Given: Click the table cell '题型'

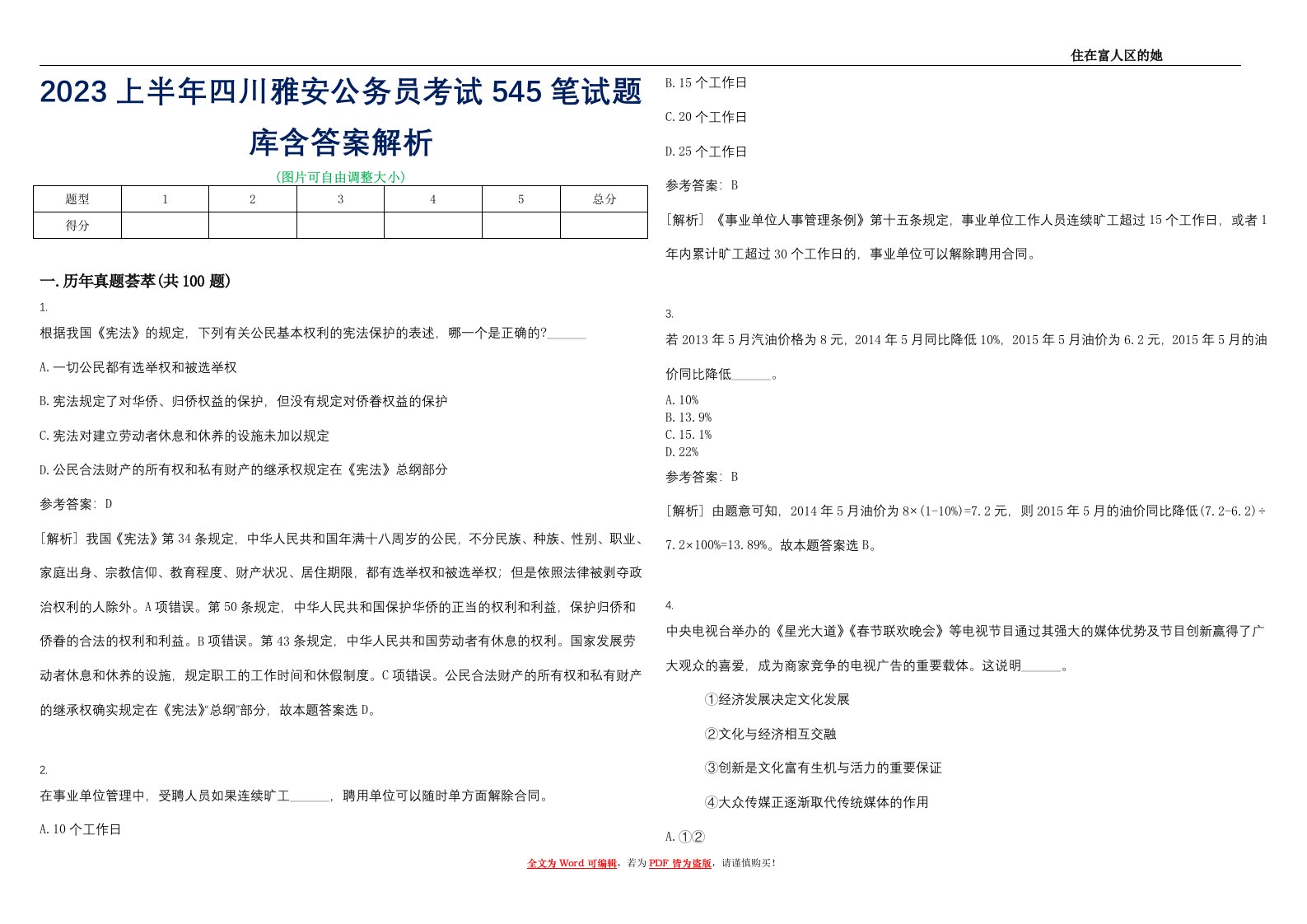Looking at the screenshot, I should coord(77,199).
